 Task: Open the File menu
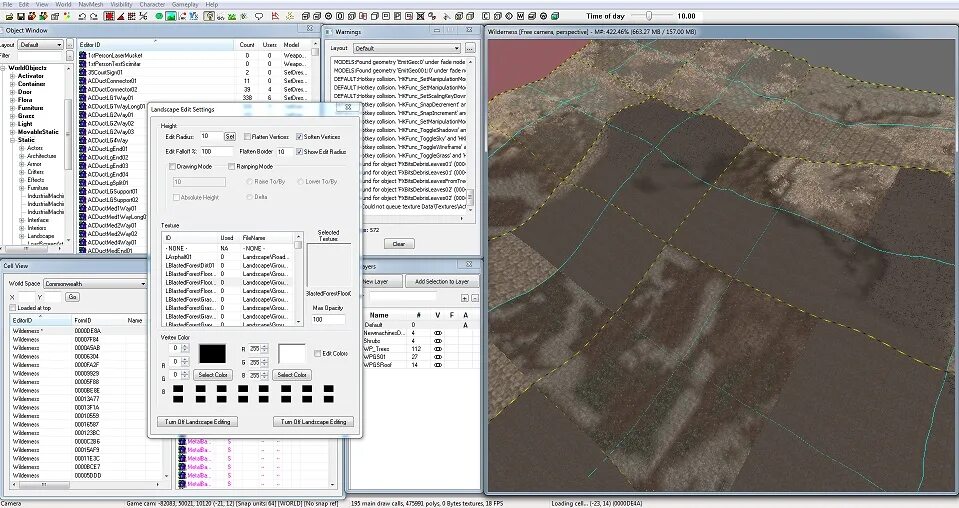click(7, 4)
